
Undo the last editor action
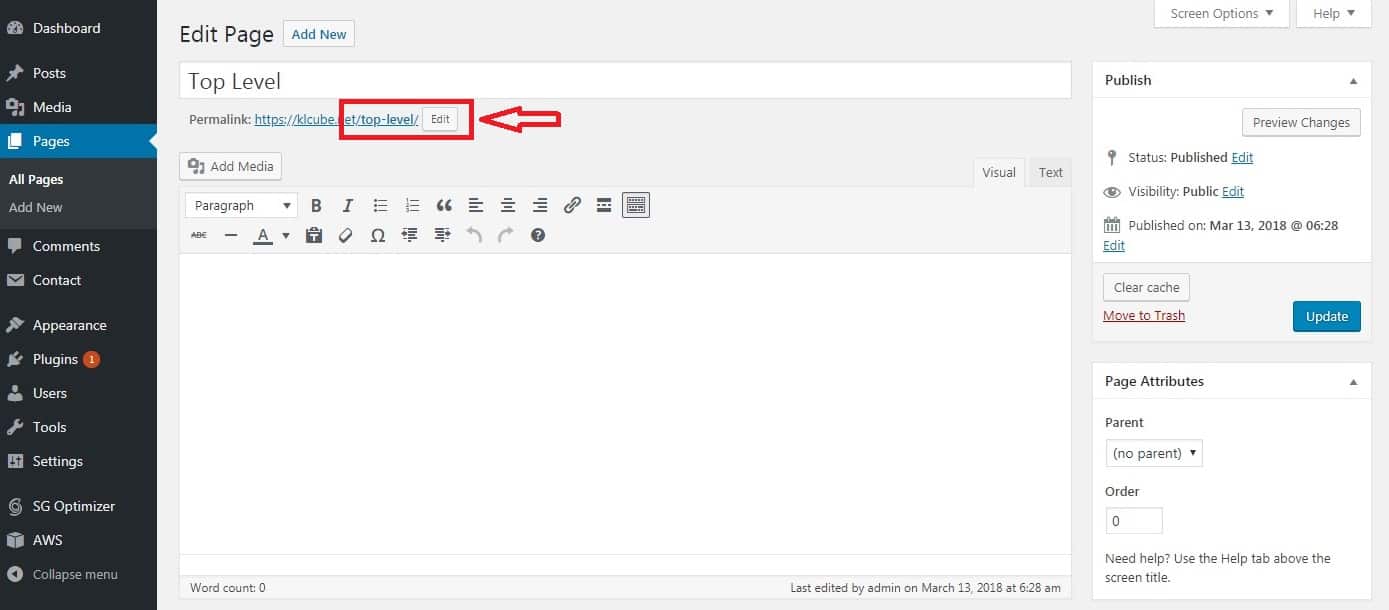click(x=474, y=235)
